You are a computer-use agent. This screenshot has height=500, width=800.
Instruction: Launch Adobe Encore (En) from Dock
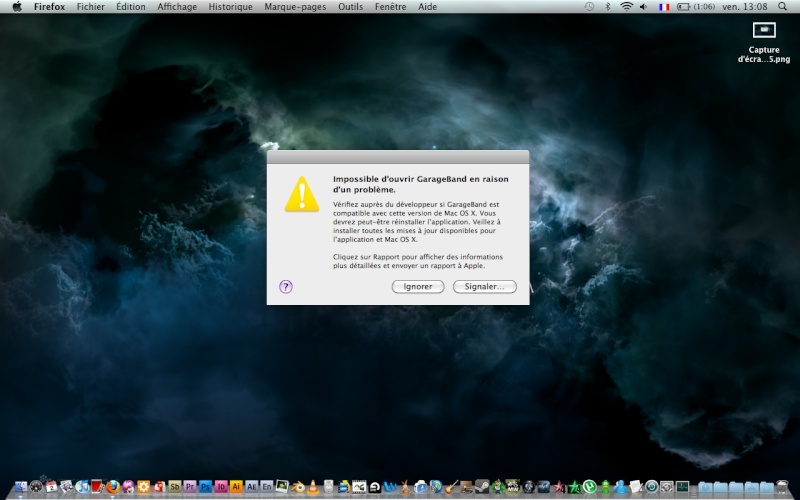[266, 487]
